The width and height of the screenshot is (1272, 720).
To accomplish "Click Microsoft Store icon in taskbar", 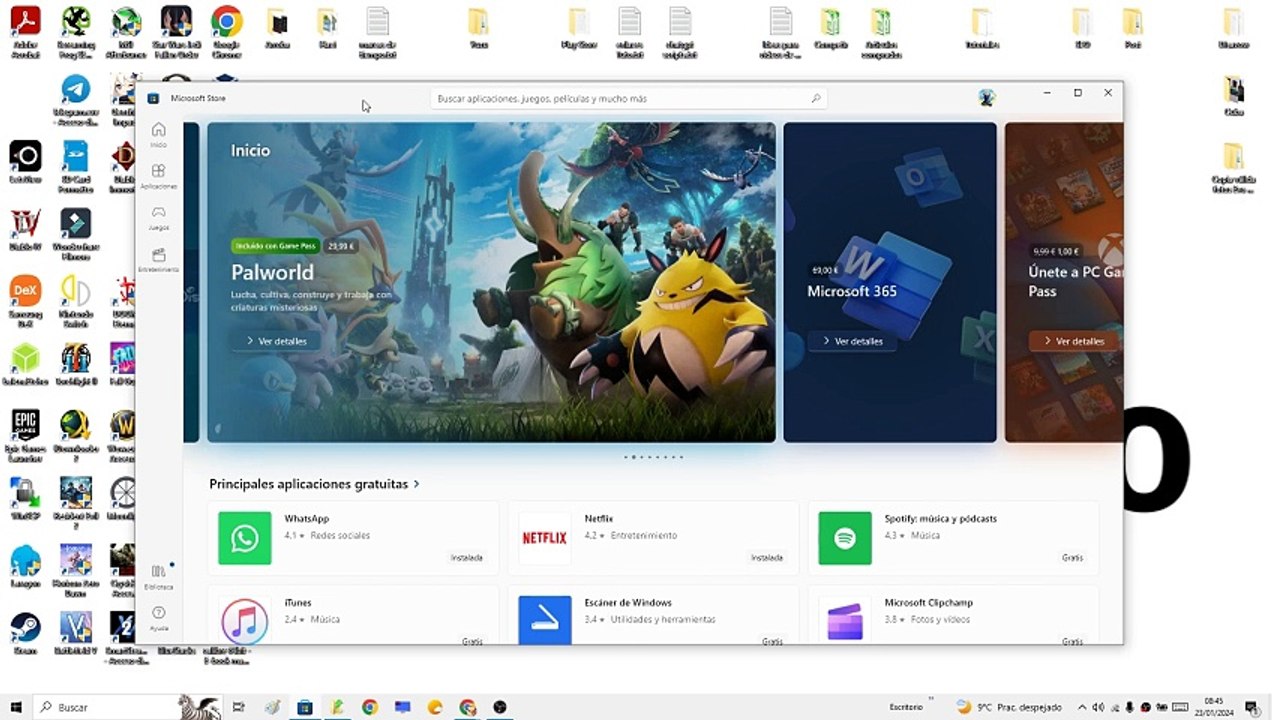I will [x=305, y=707].
